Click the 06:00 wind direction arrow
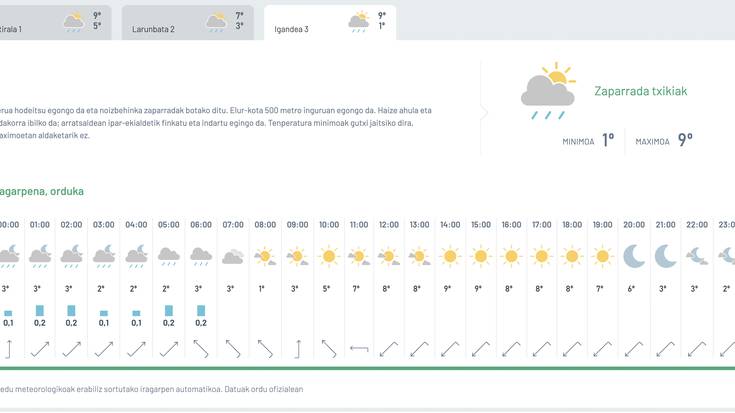The width and height of the screenshot is (735, 413). click(x=201, y=349)
